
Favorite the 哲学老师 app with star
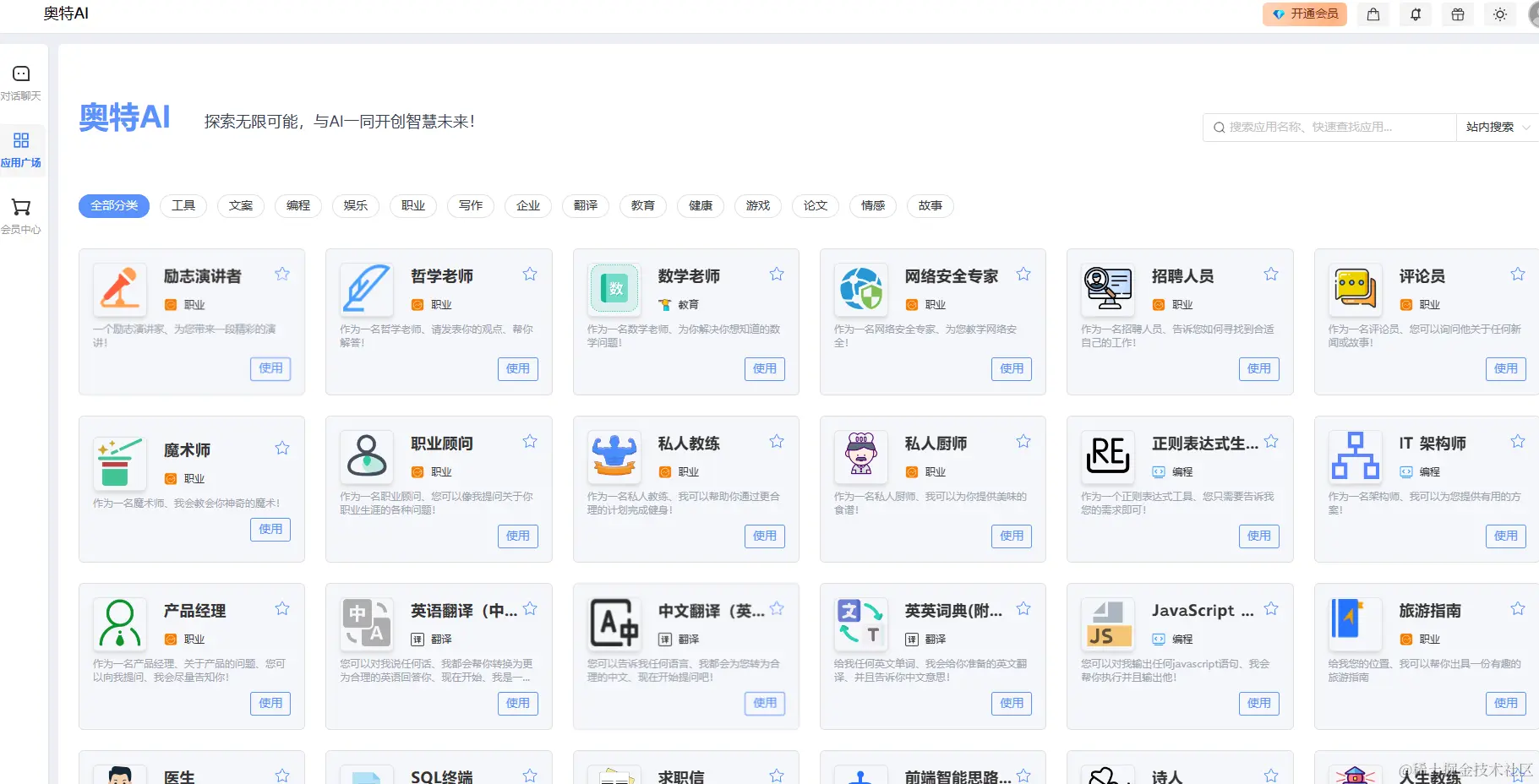[x=530, y=274]
